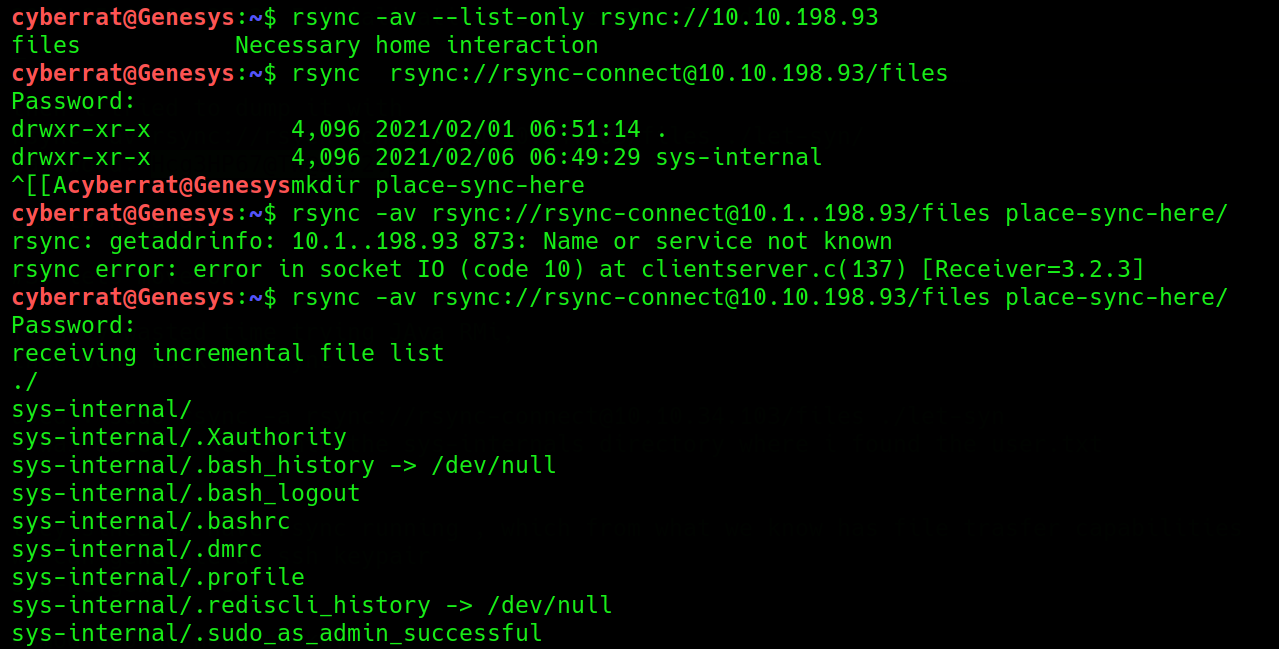This screenshot has width=1279, height=649.
Task: Click the .bash_history symlink entry
Action: (283, 465)
